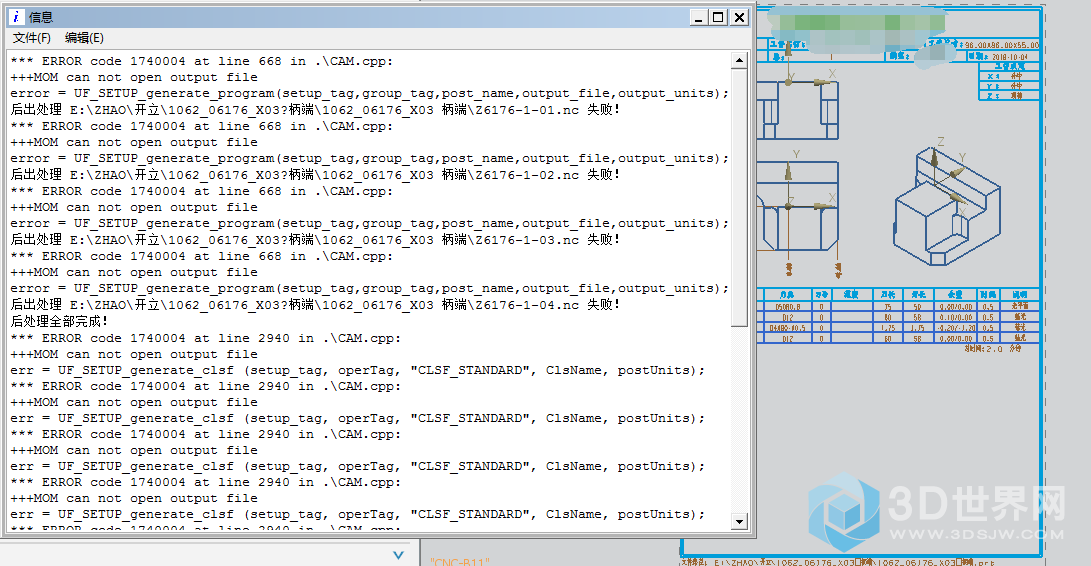Image resolution: width=1091 pixels, height=566 pixels.
Task: Click the D50R0.8 tool cell in drawing table
Action: click(x=787, y=306)
